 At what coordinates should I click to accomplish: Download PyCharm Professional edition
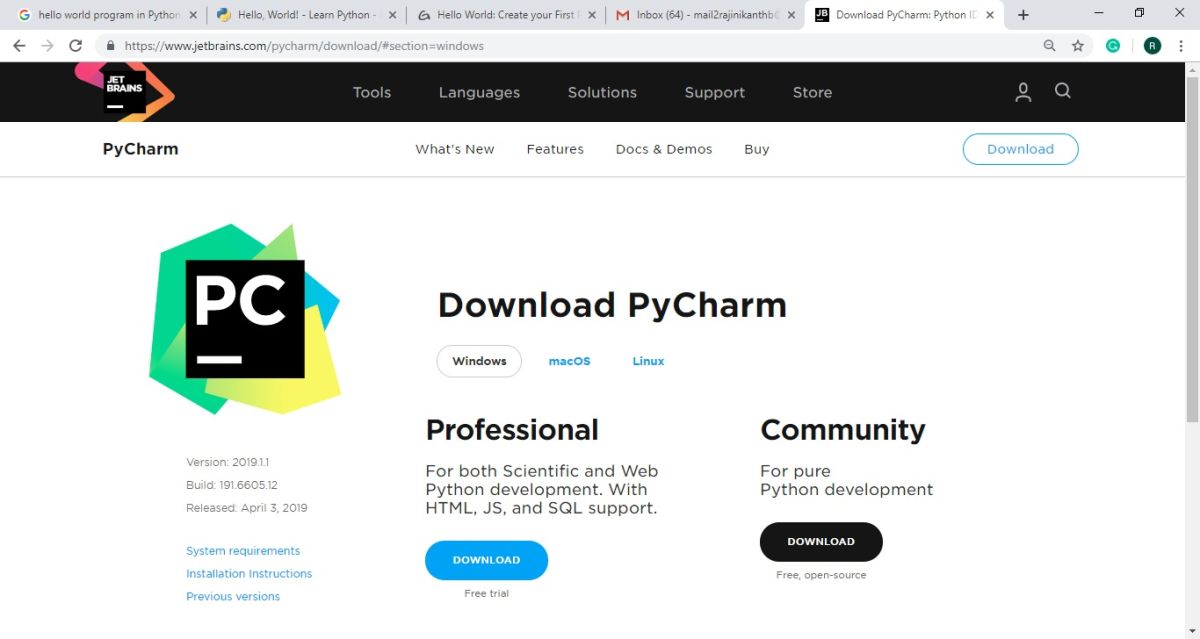pyautogui.click(x=486, y=560)
